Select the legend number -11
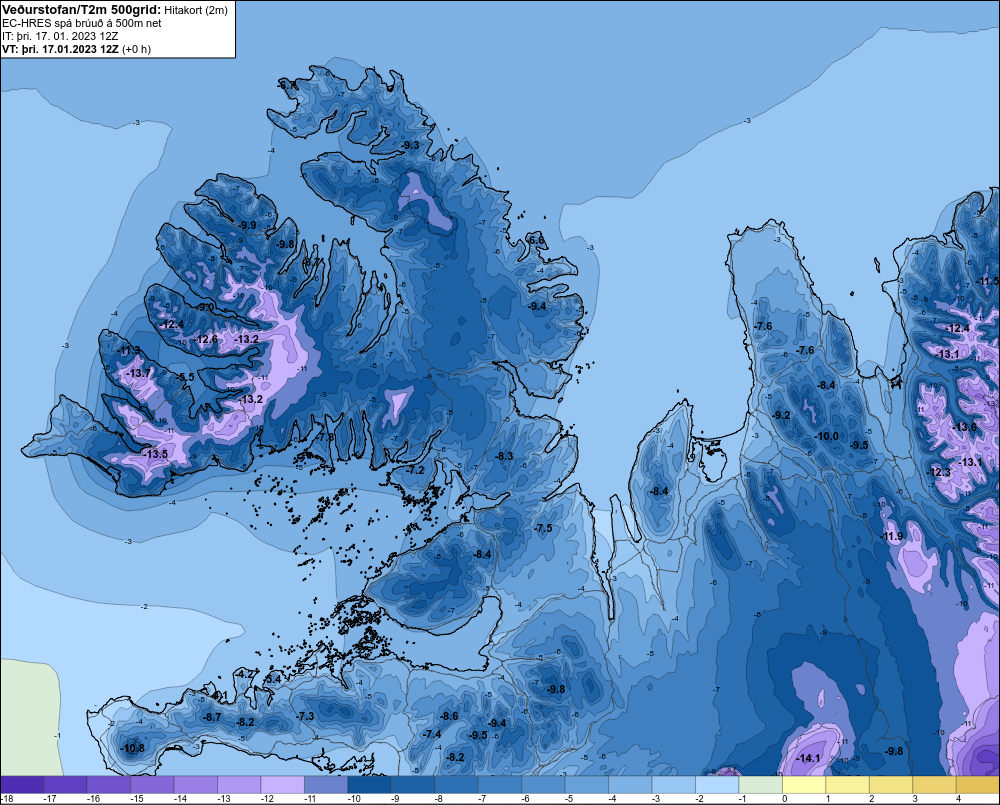The image size is (1000, 805). (311, 799)
